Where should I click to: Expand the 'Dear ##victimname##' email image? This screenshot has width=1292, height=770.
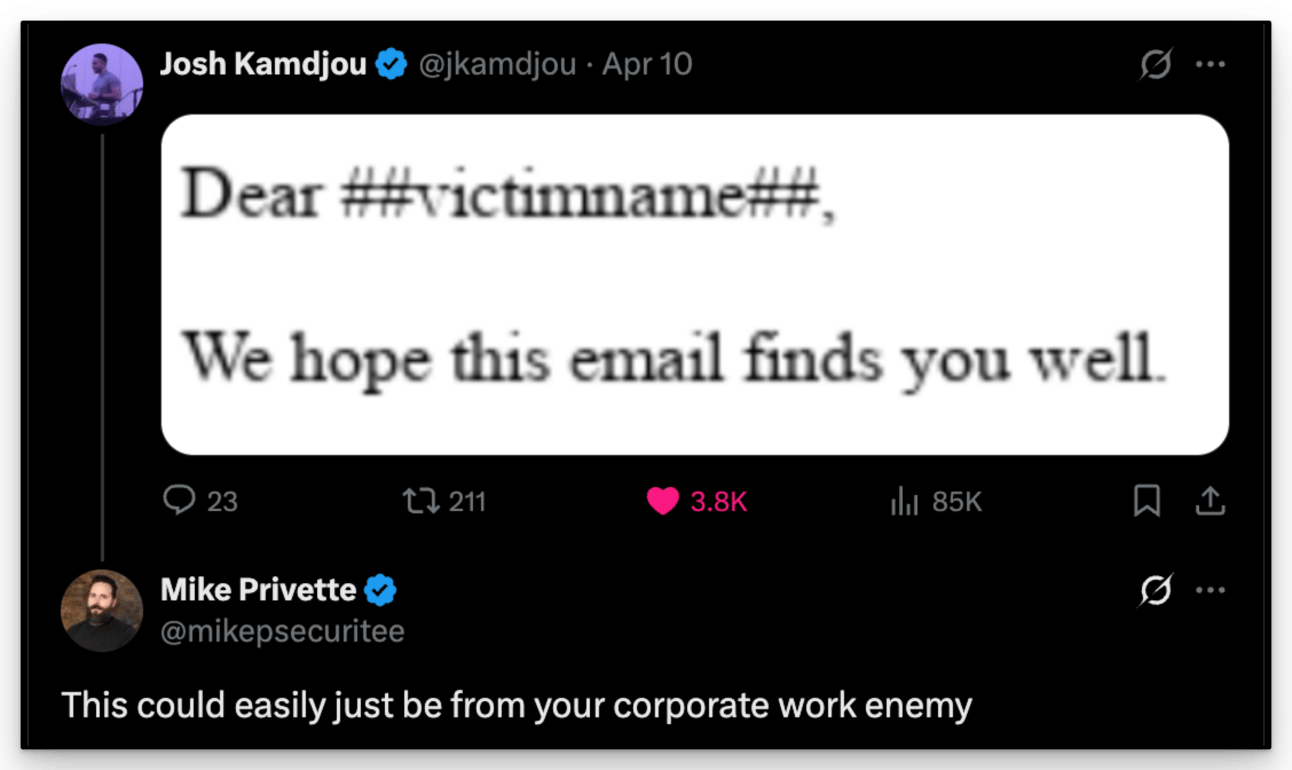coord(695,285)
